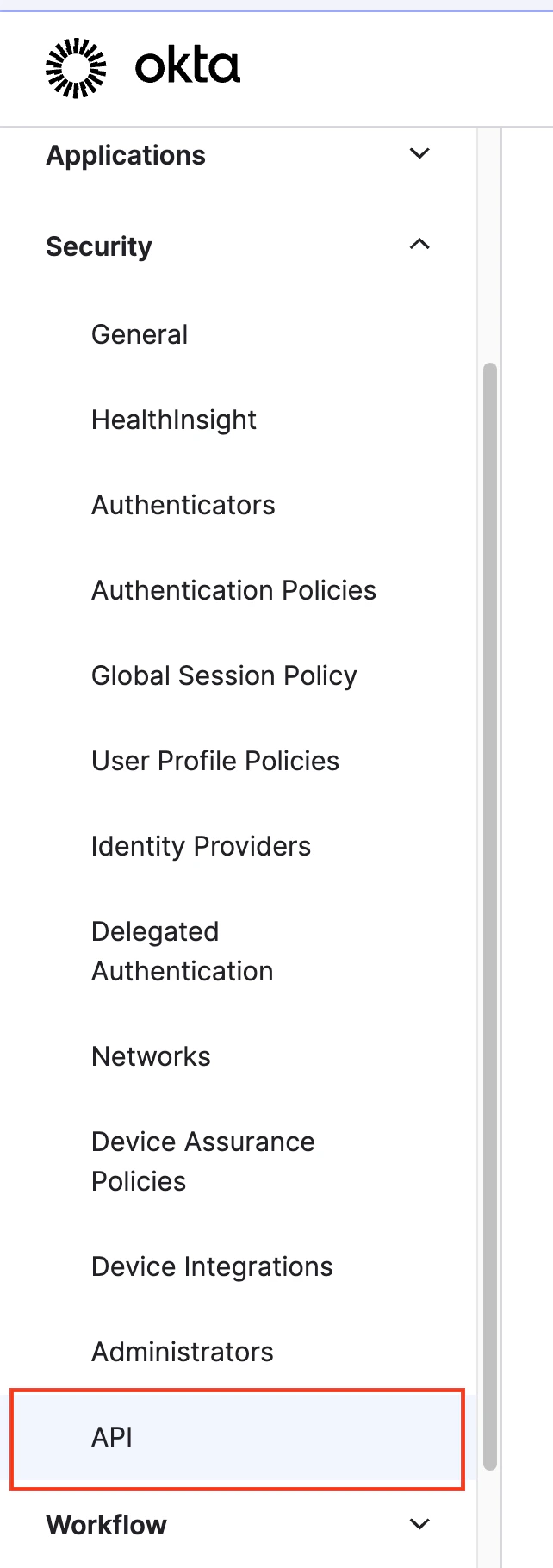View Device Assurance Policies
553x1568 pixels.
click(202, 1160)
